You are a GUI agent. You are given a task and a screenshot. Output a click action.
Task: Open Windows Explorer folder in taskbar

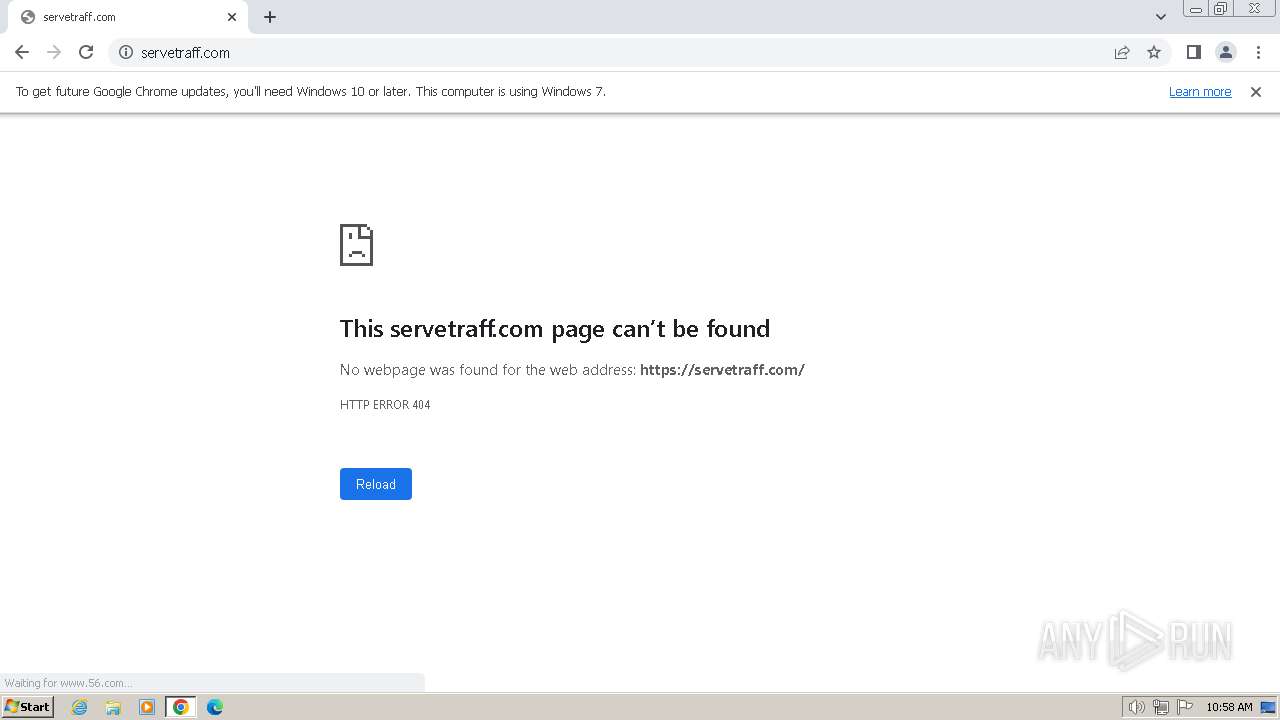pyautogui.click(x=113, y=707)
